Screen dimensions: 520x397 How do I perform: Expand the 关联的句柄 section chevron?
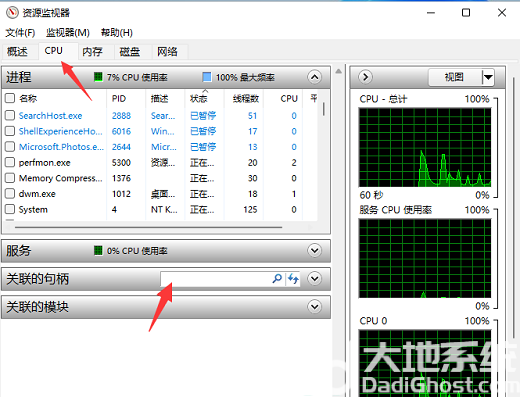tap(315, 278)
